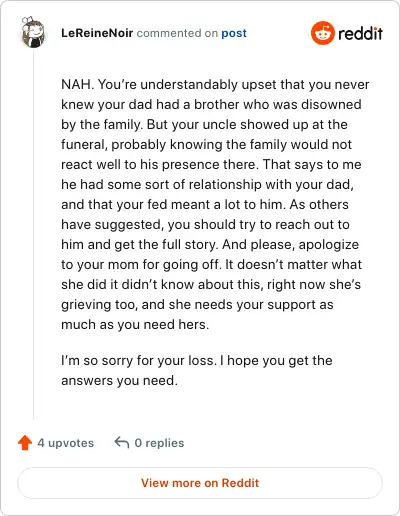Click the line starting "knew your dad had"
This screenshot has height=516, width=400.
click(211, 104)
